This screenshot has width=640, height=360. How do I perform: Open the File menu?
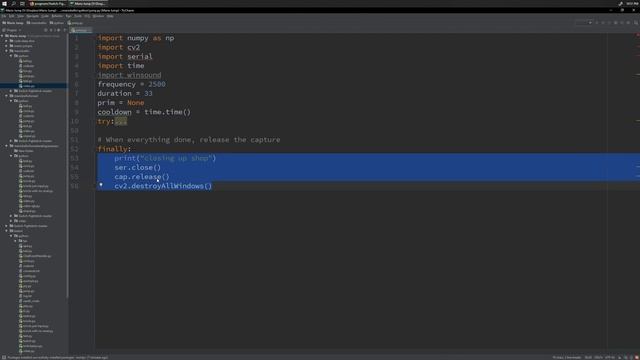click(4, 16)
